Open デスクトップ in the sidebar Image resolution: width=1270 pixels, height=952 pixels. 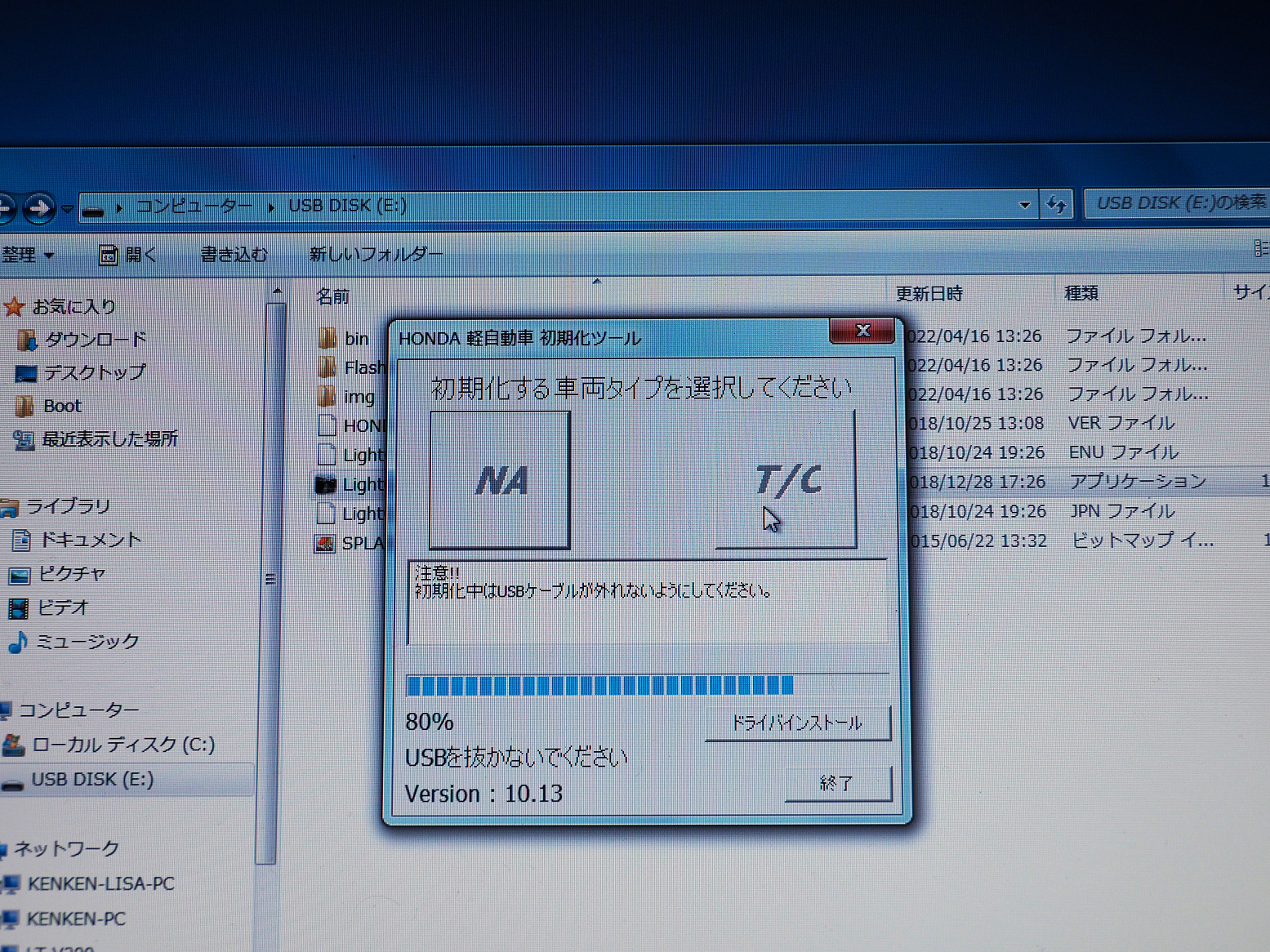[95, 372]
